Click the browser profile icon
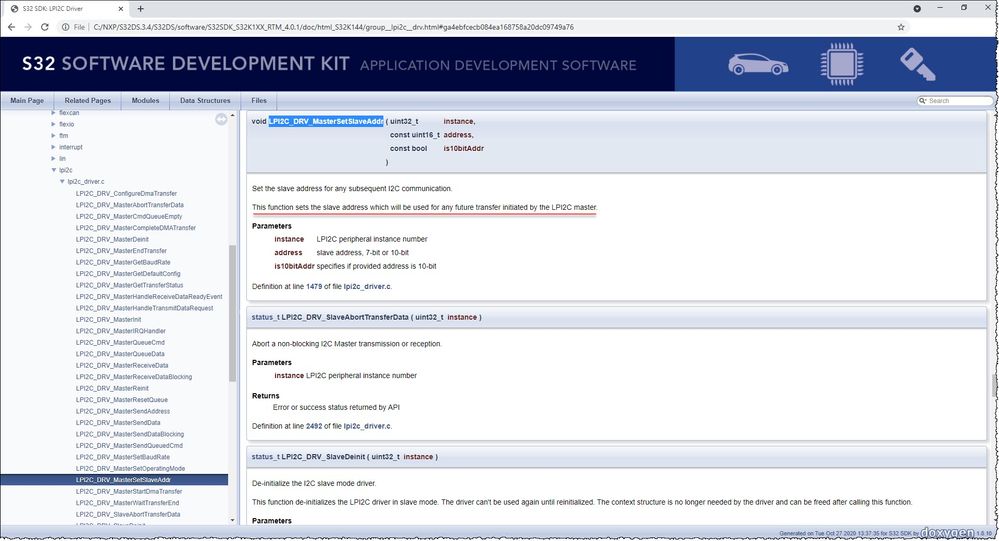 pyautogui.click(x=917, y=8)
